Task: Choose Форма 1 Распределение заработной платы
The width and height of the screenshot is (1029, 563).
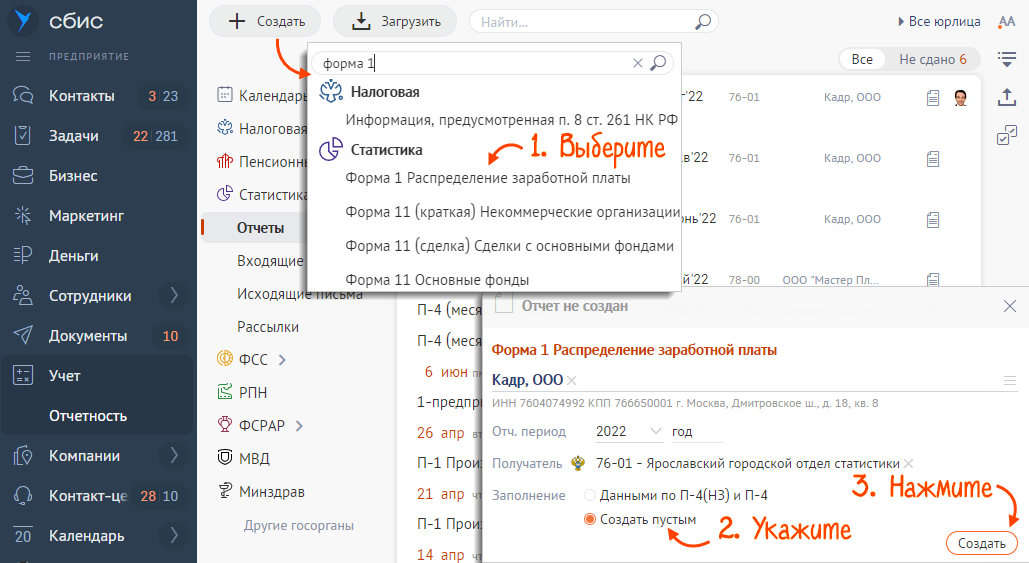Action: click(488, 178)
